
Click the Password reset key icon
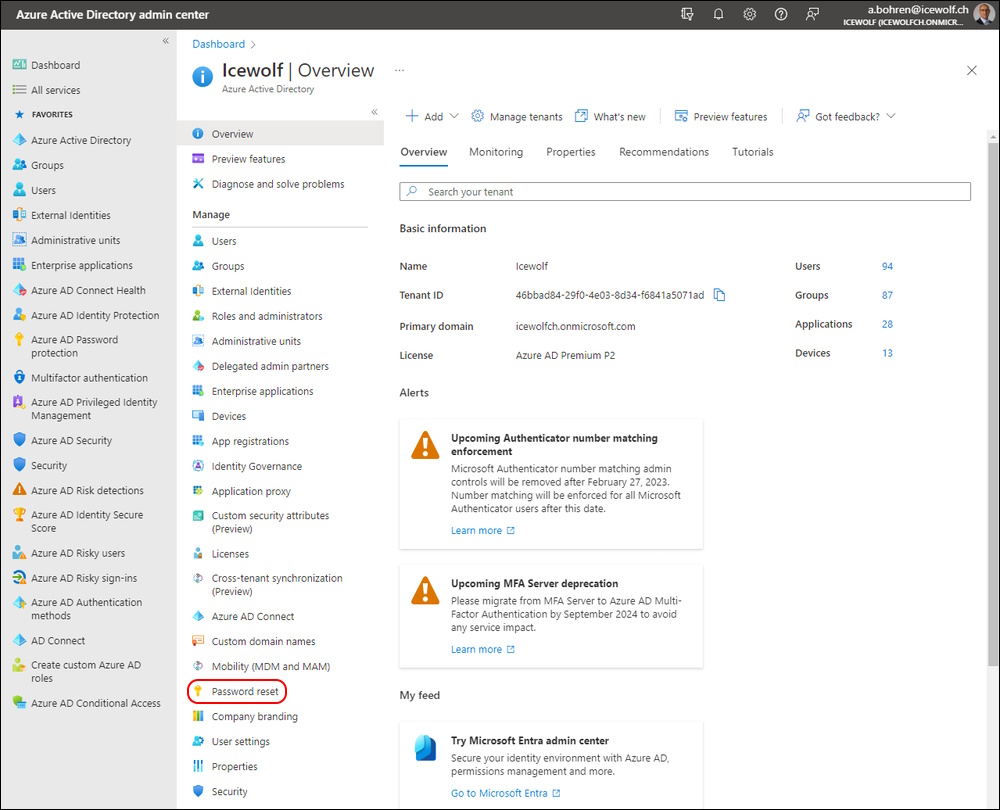coord(198,691)
